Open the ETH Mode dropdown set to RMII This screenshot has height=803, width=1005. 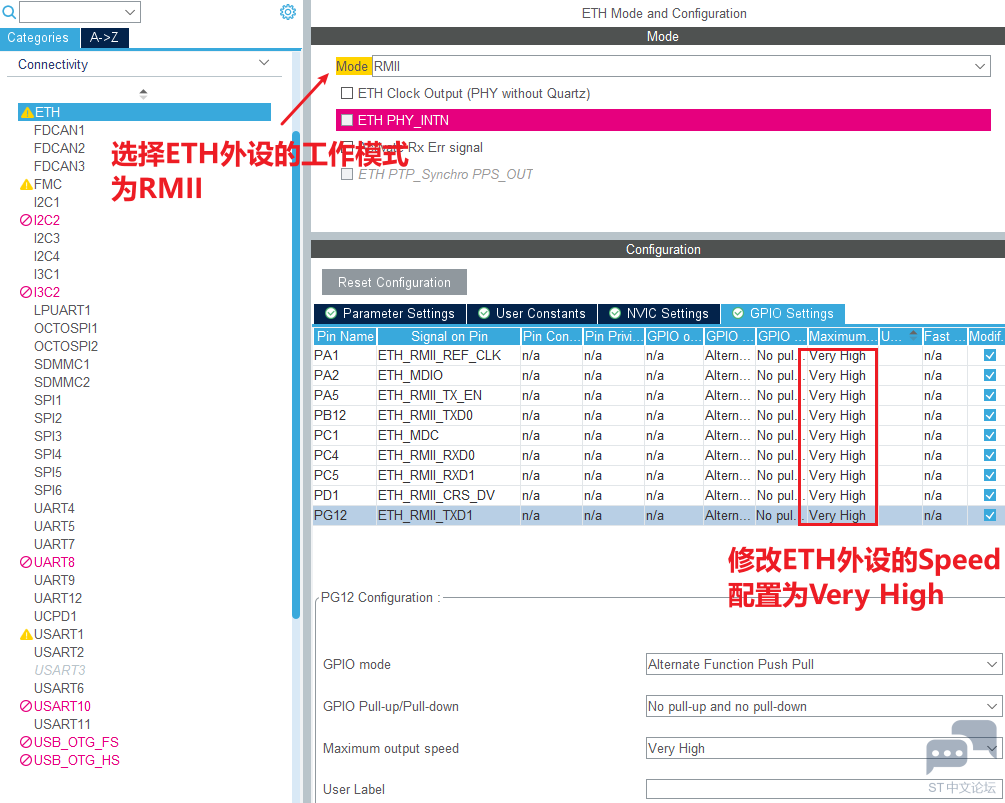click(x=681, y=67)
